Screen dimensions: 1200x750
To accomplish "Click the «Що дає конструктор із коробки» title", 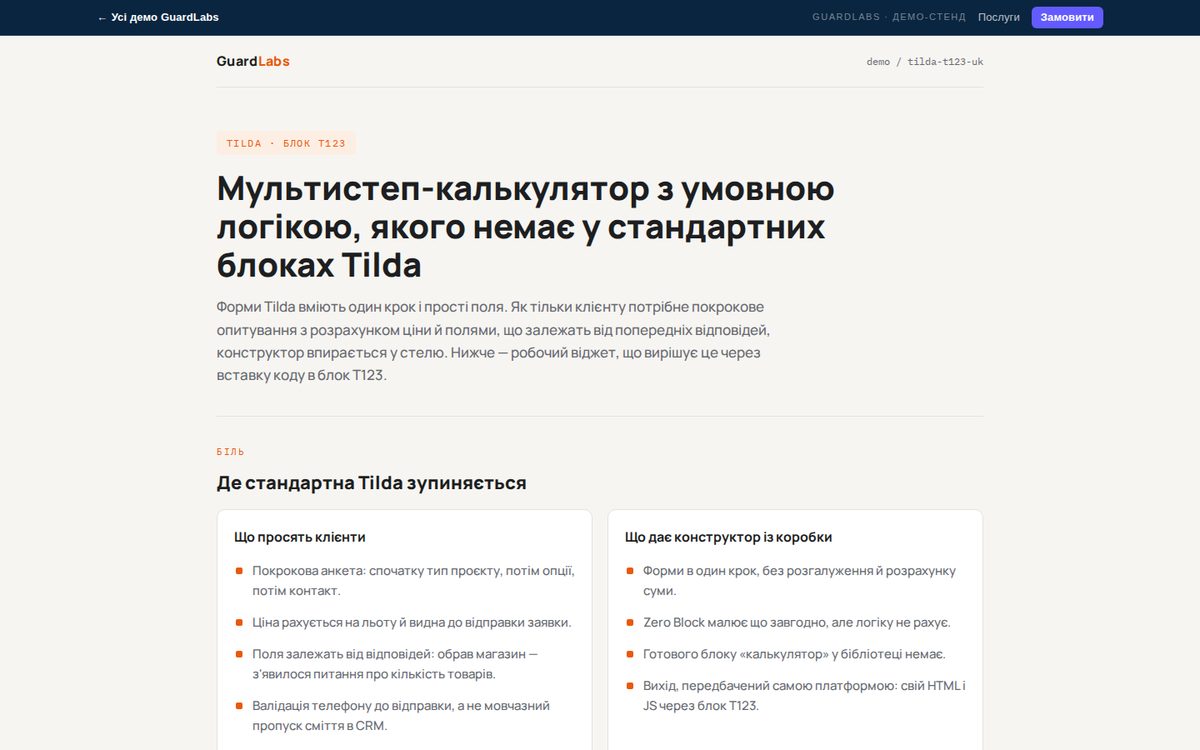I will [729, 537].
